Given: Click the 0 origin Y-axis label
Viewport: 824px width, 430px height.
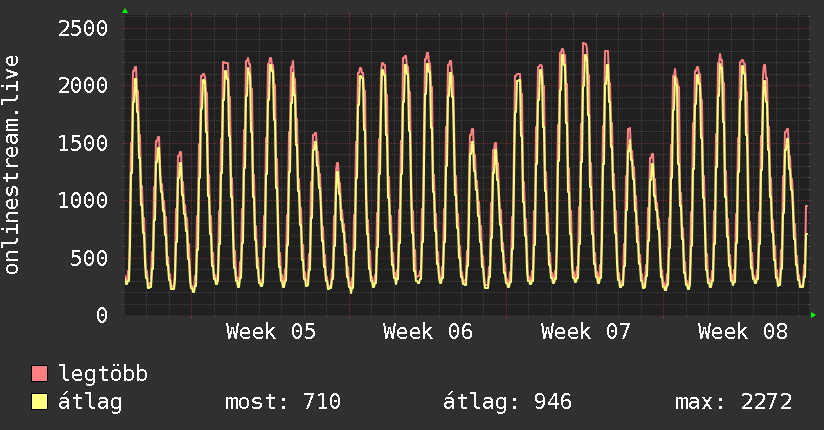Looking at the screenshot, I should [101, 315].
